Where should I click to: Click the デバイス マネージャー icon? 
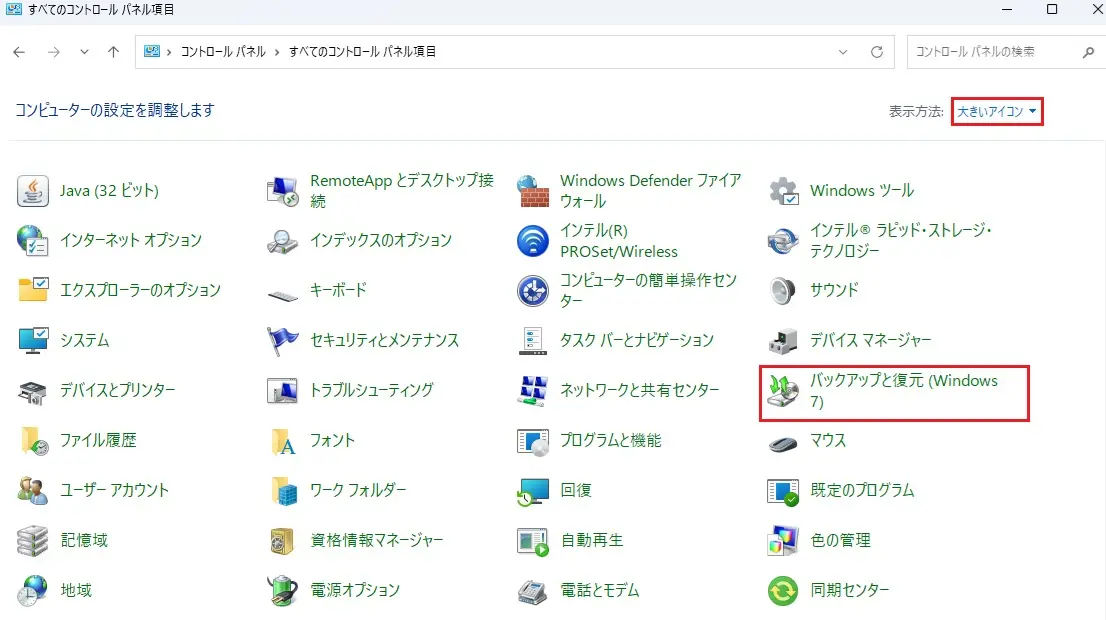tap(783, 341)
